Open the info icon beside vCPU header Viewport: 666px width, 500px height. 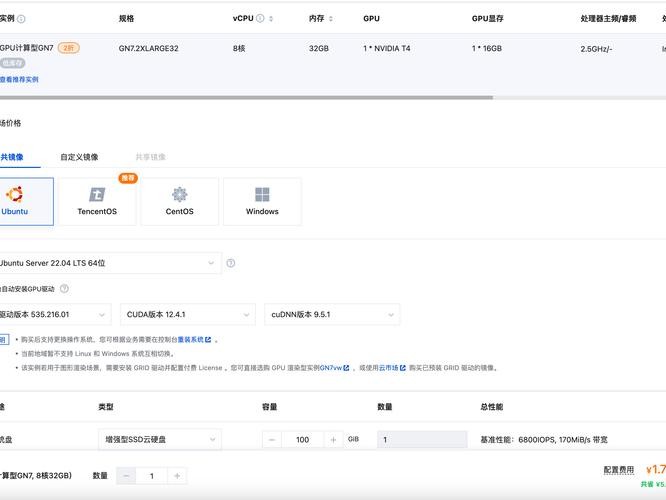point(260,18)
